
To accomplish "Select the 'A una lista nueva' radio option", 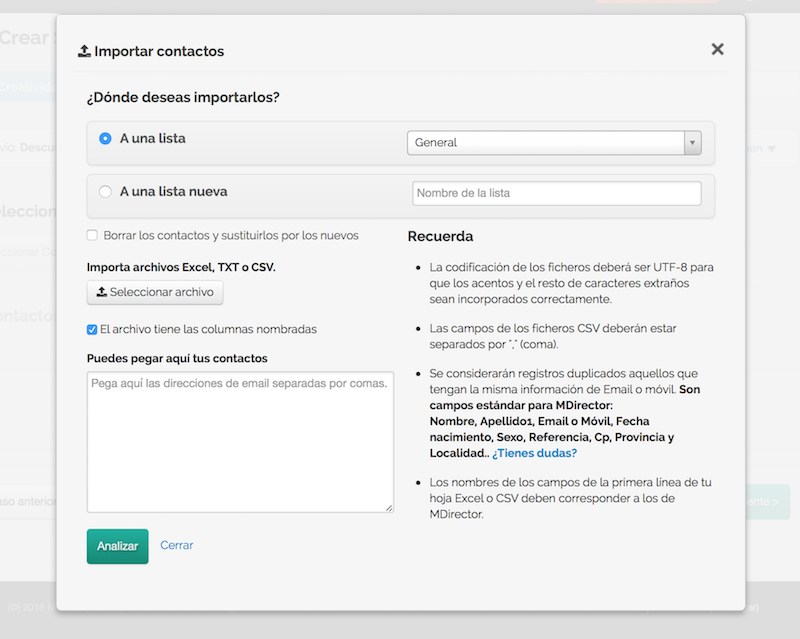I will pos(105,191).
